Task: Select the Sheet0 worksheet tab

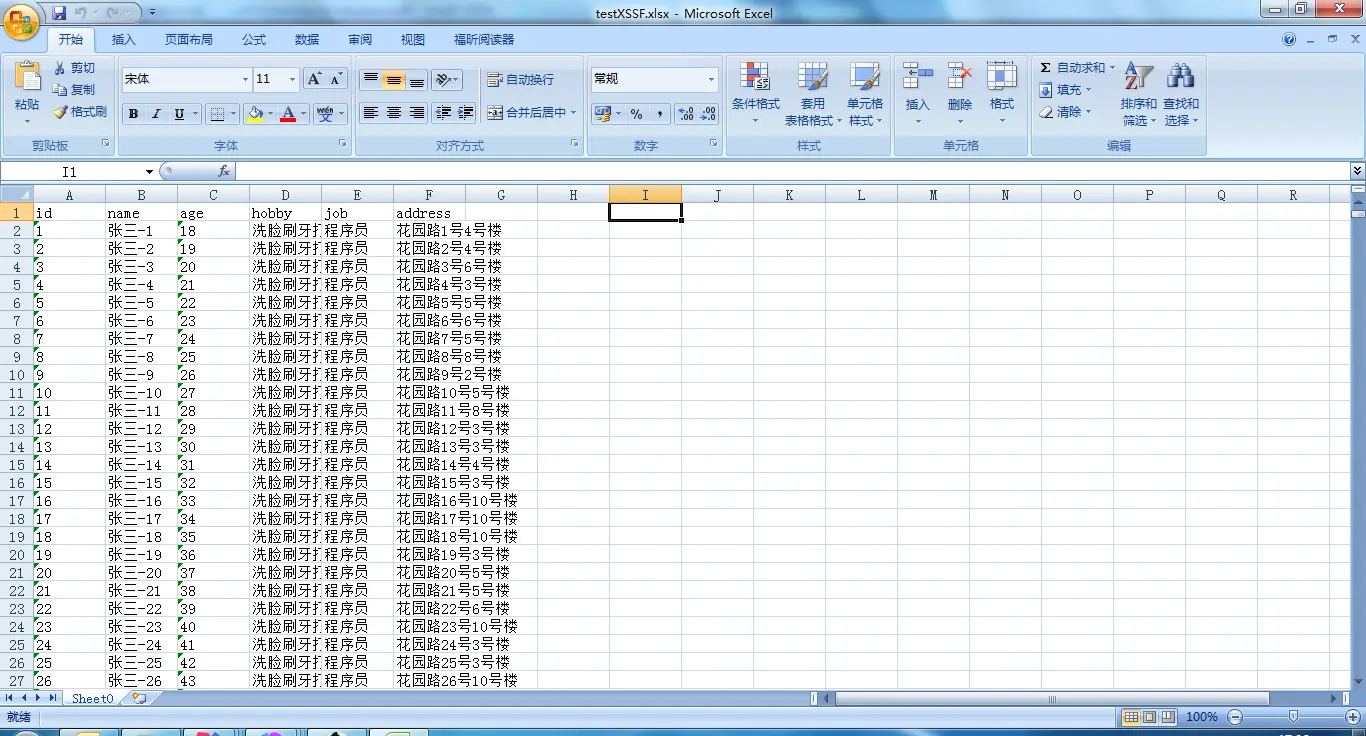Action: coord(93,698)
